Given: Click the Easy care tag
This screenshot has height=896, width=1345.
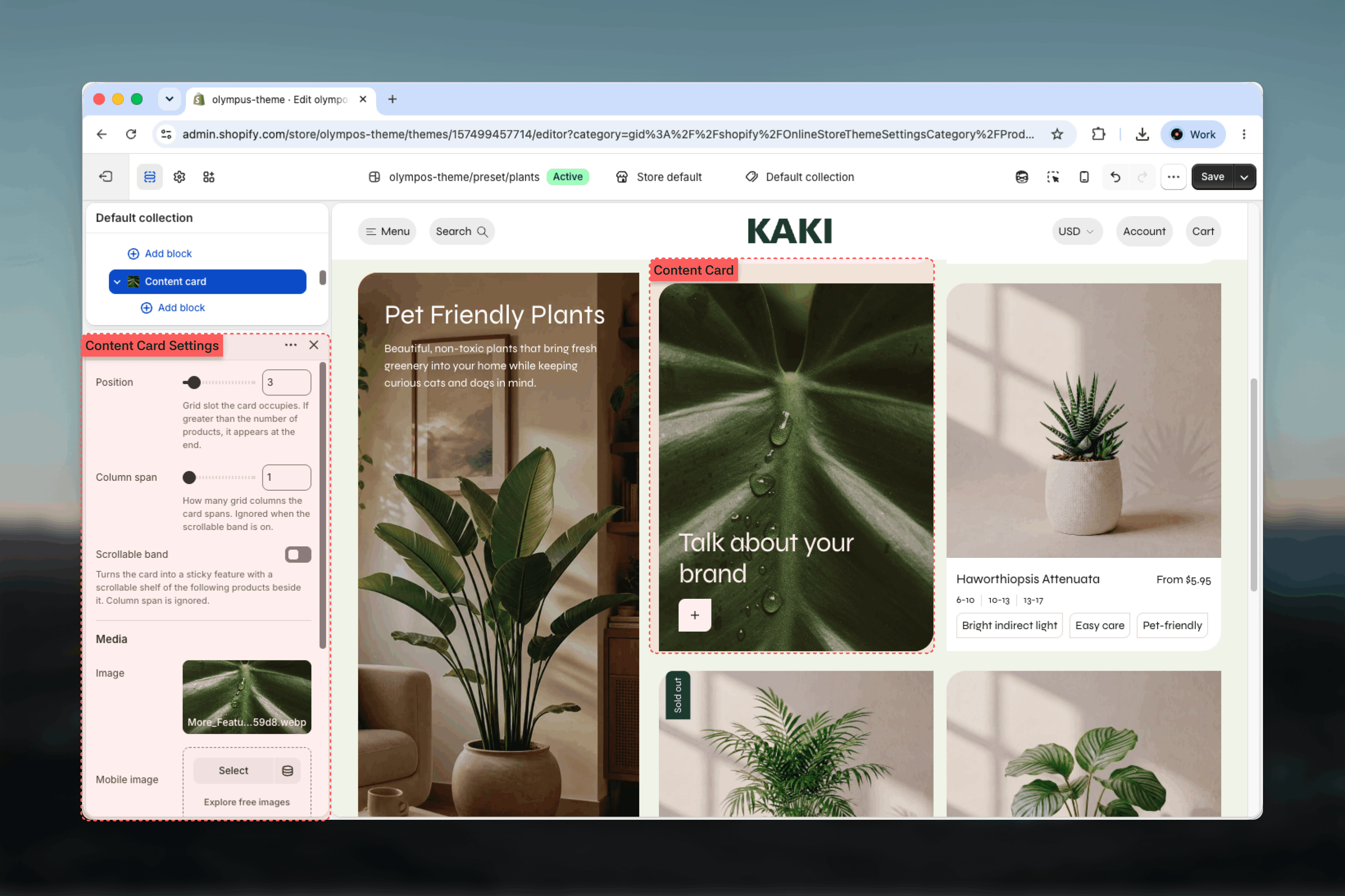Looking at the screenshot, I should 1099,626.
